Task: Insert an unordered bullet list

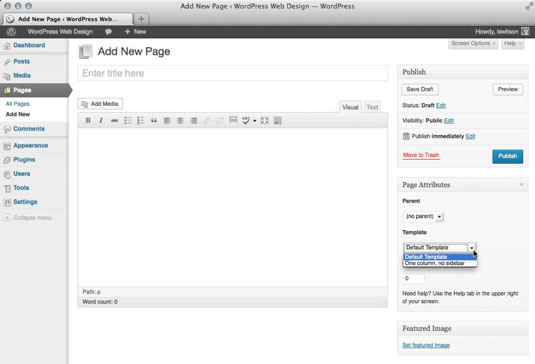Action: [128, 120]
